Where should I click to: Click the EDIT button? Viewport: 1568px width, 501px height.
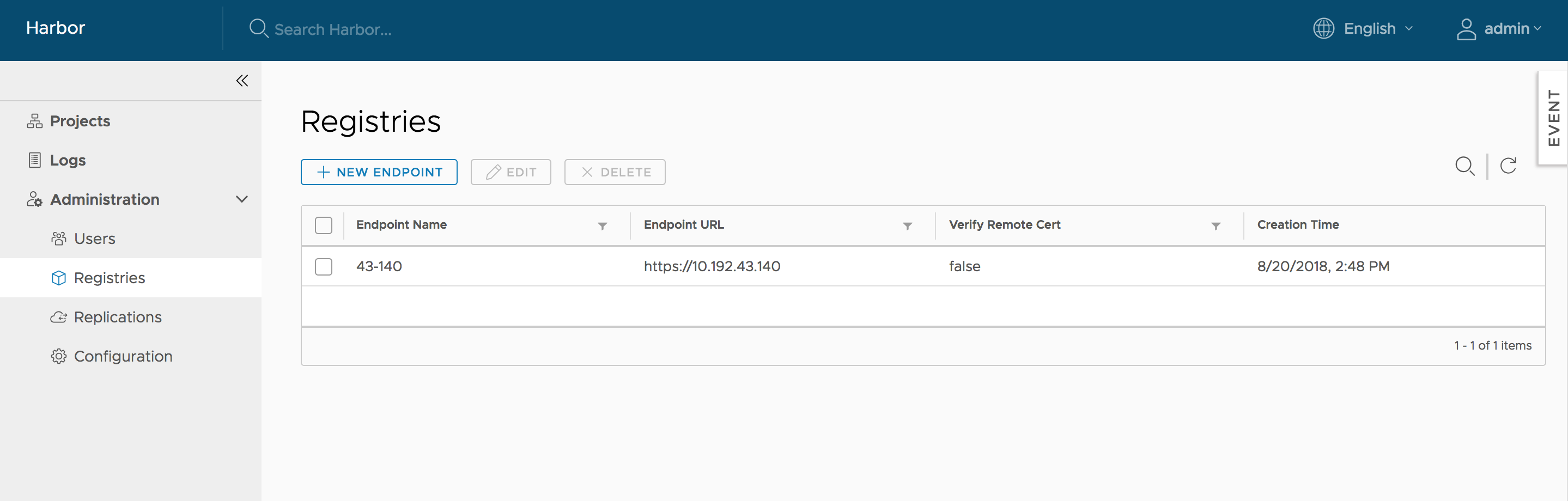[510, 172]
